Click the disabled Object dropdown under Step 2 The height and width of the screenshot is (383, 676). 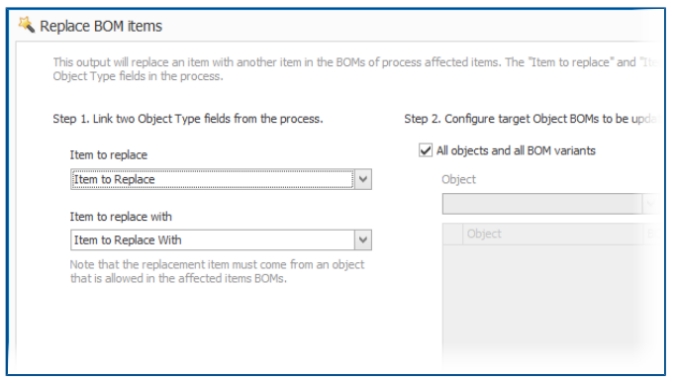click(x=550, y=204)
